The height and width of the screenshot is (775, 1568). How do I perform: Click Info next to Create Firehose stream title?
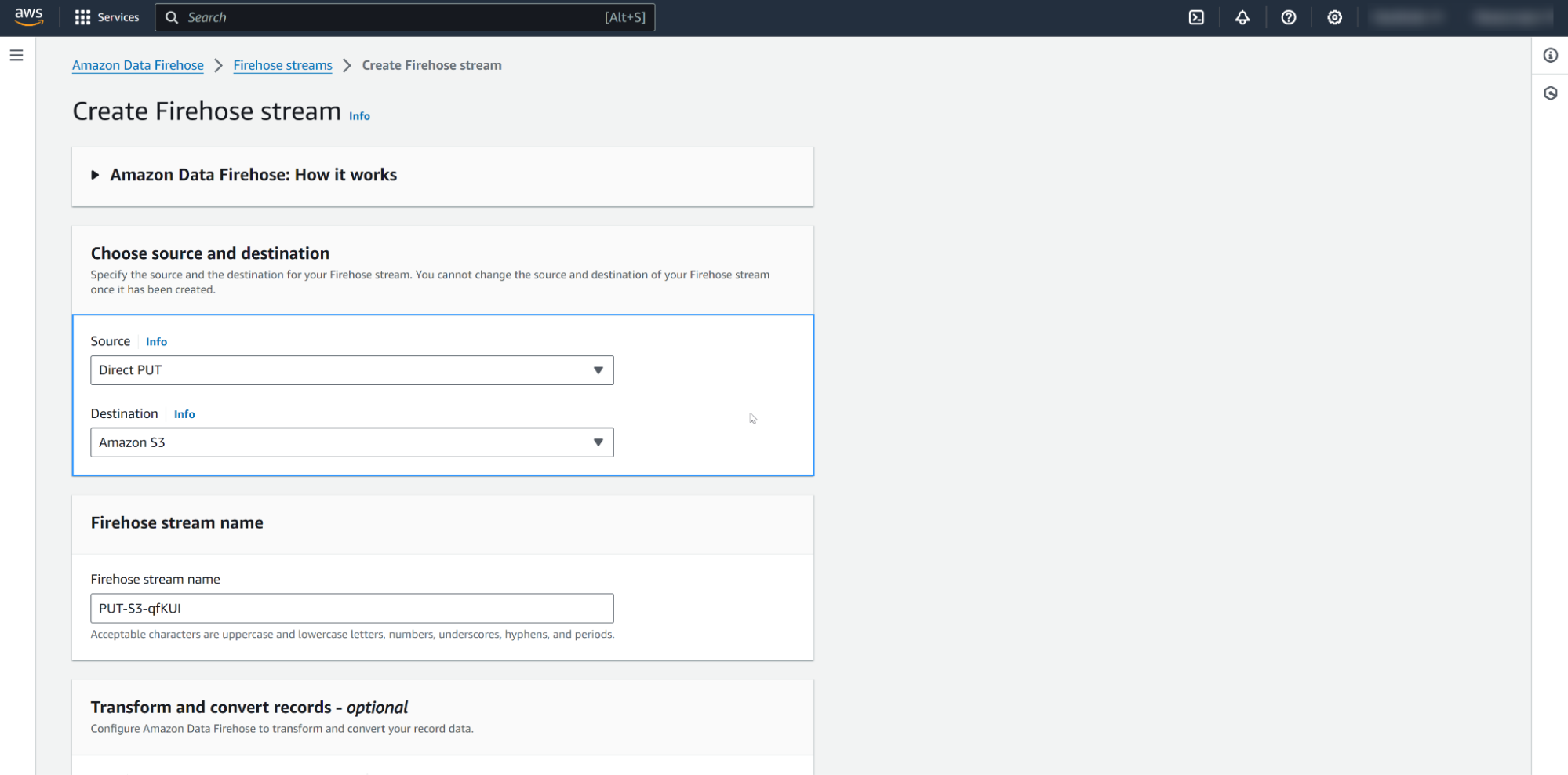358,115
